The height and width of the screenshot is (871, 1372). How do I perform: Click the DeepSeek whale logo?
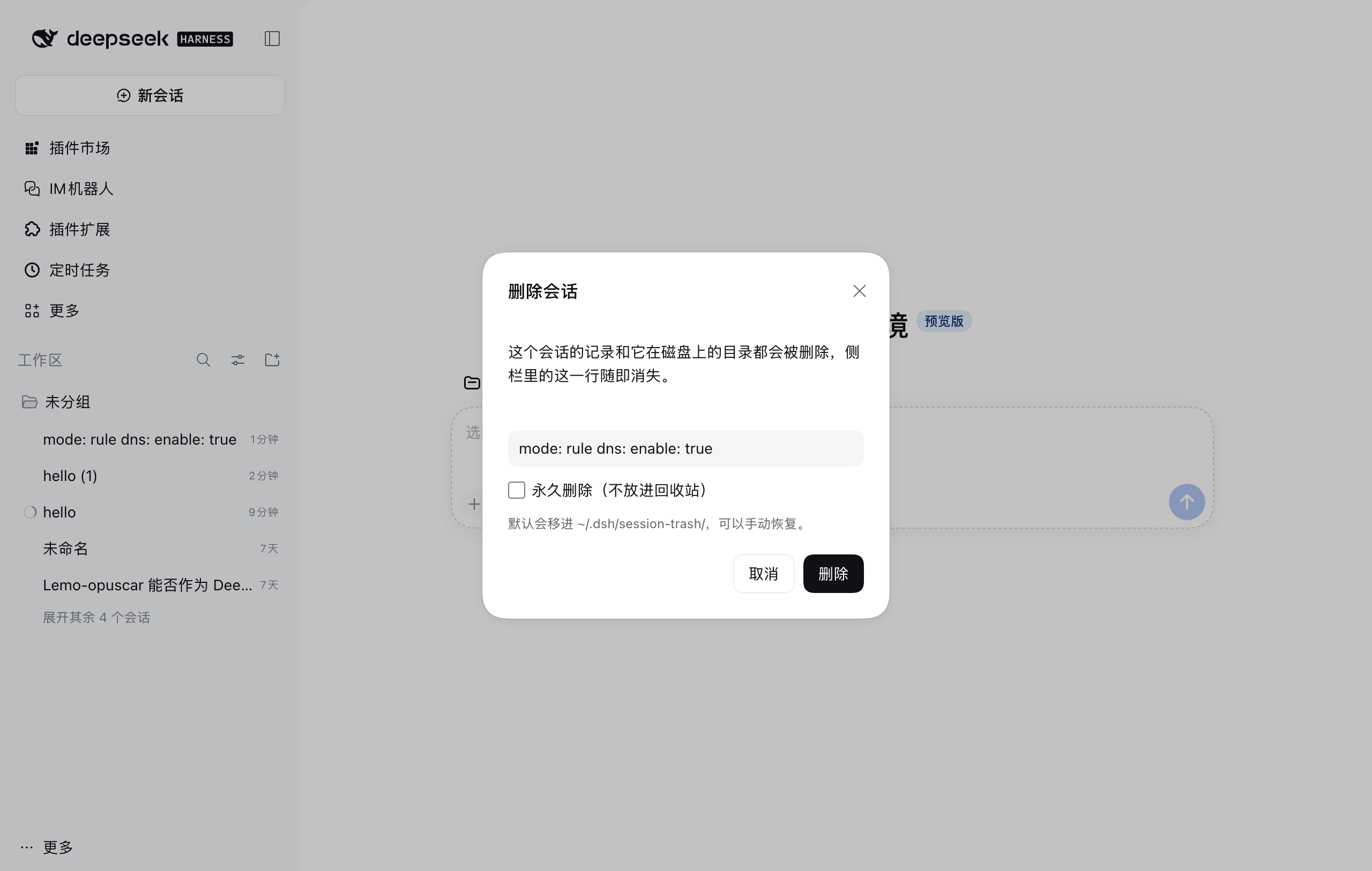coord(44,38)
